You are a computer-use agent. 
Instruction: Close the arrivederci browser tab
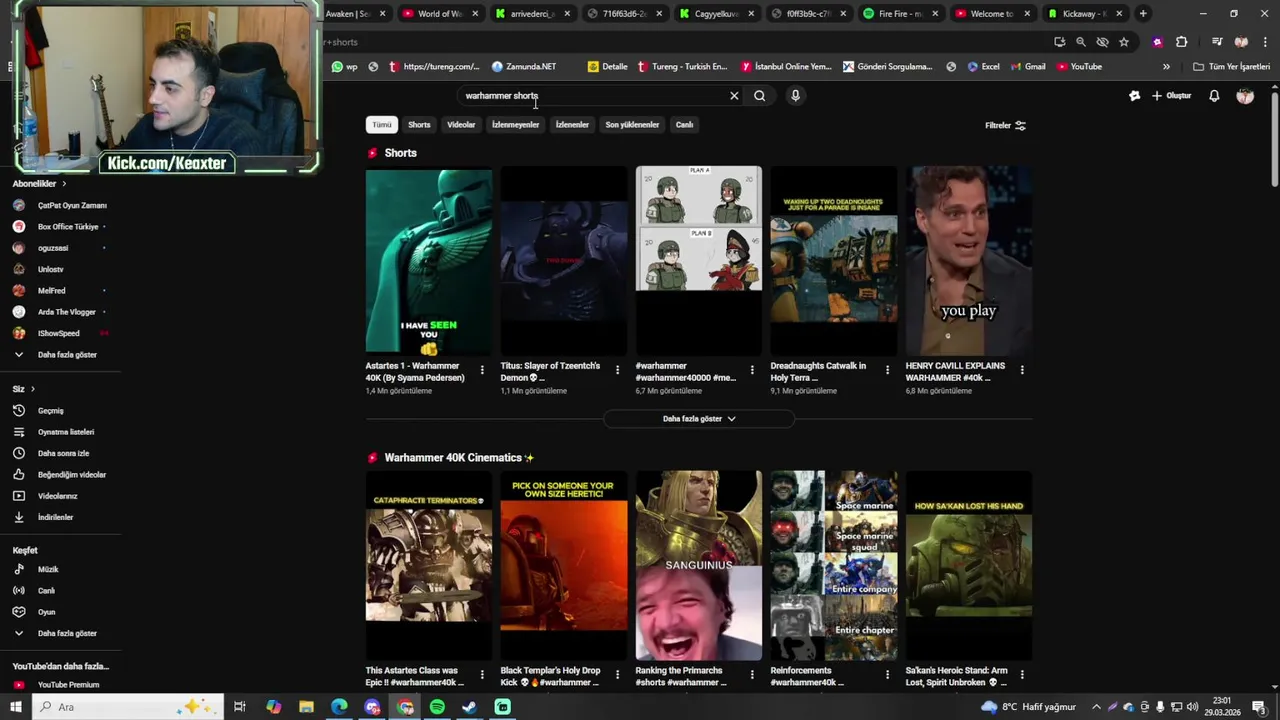point(567,14)
